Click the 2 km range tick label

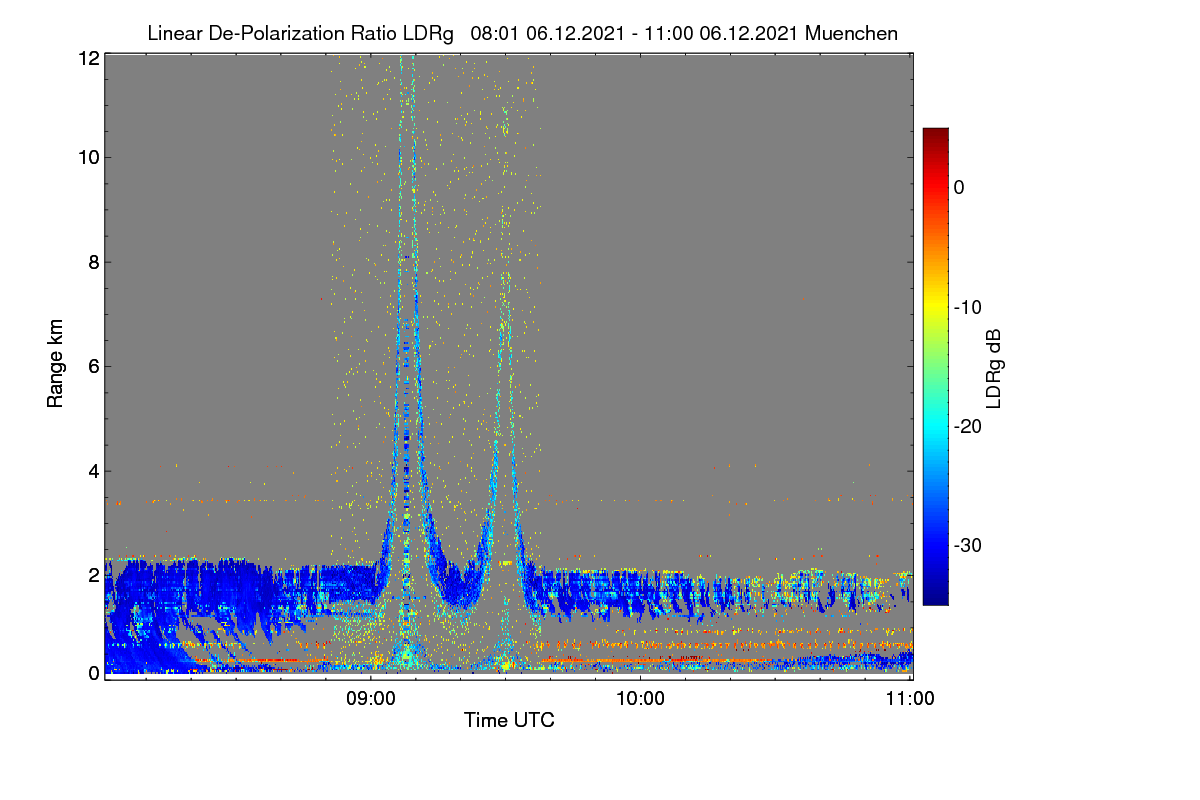(x=94, y=574)
